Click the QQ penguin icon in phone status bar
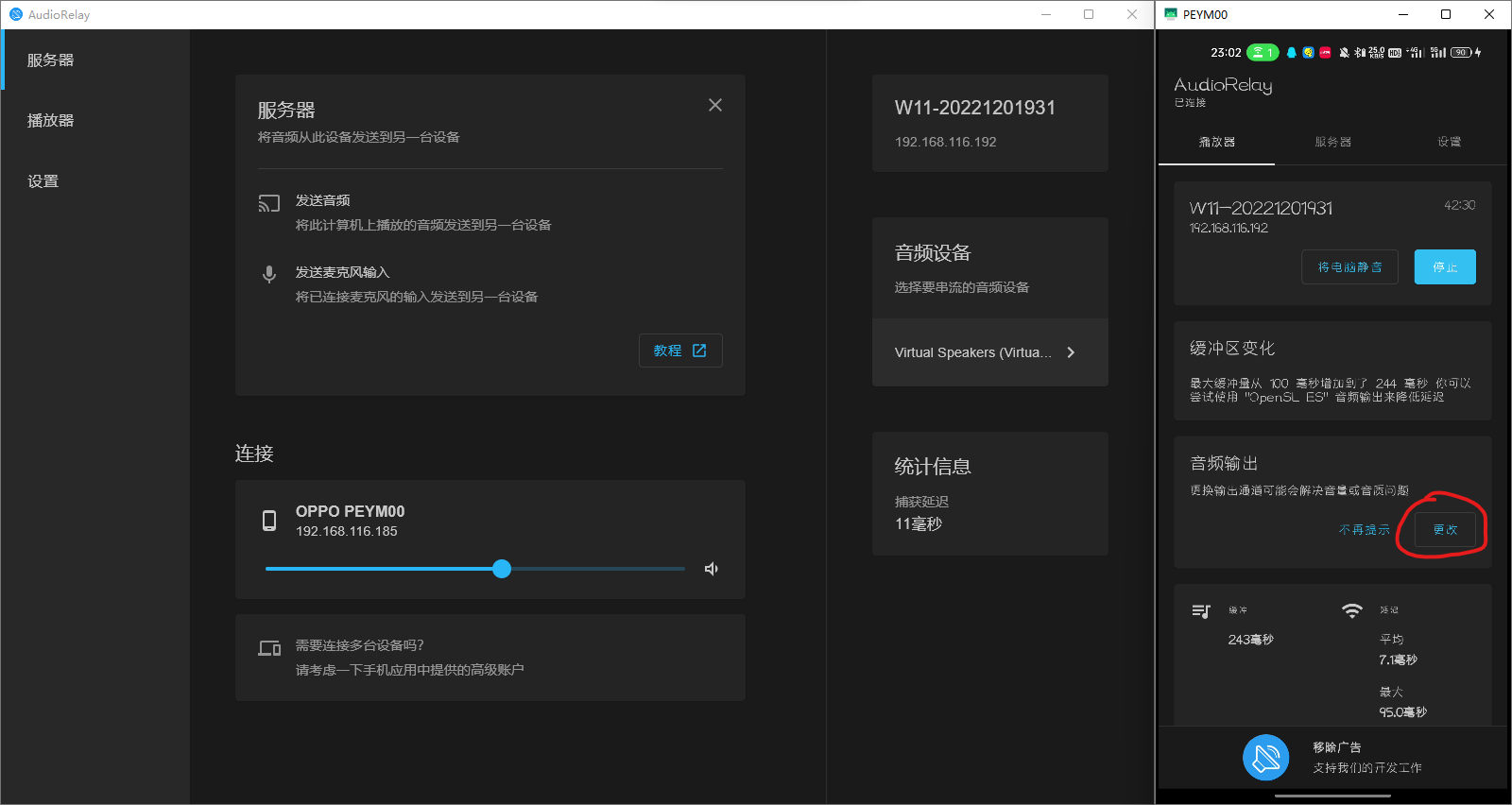1512x805 pixels. (1292, 53)
